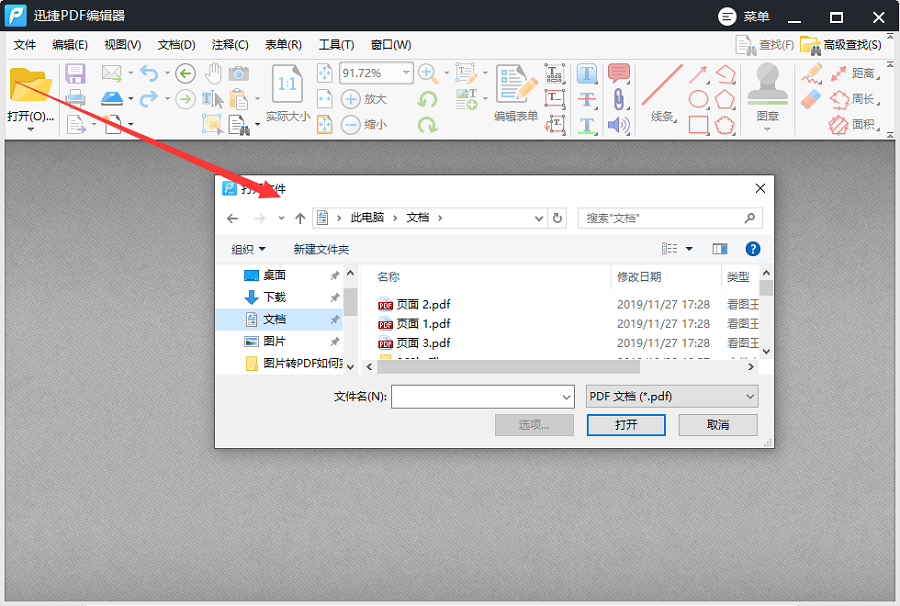Select the Hand pan tool
This screenshot has width=900, height=606.
click(214, 73)
